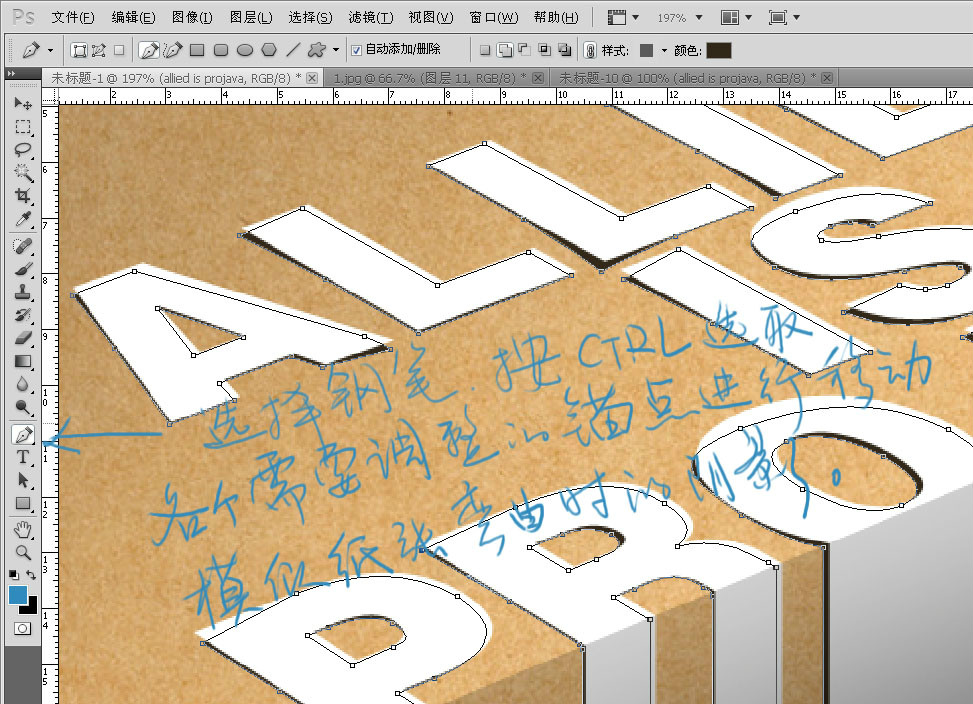973x704 pixels.
Task: Choose the Rounded Rectangle shape option
Action: tap(221, 50)
